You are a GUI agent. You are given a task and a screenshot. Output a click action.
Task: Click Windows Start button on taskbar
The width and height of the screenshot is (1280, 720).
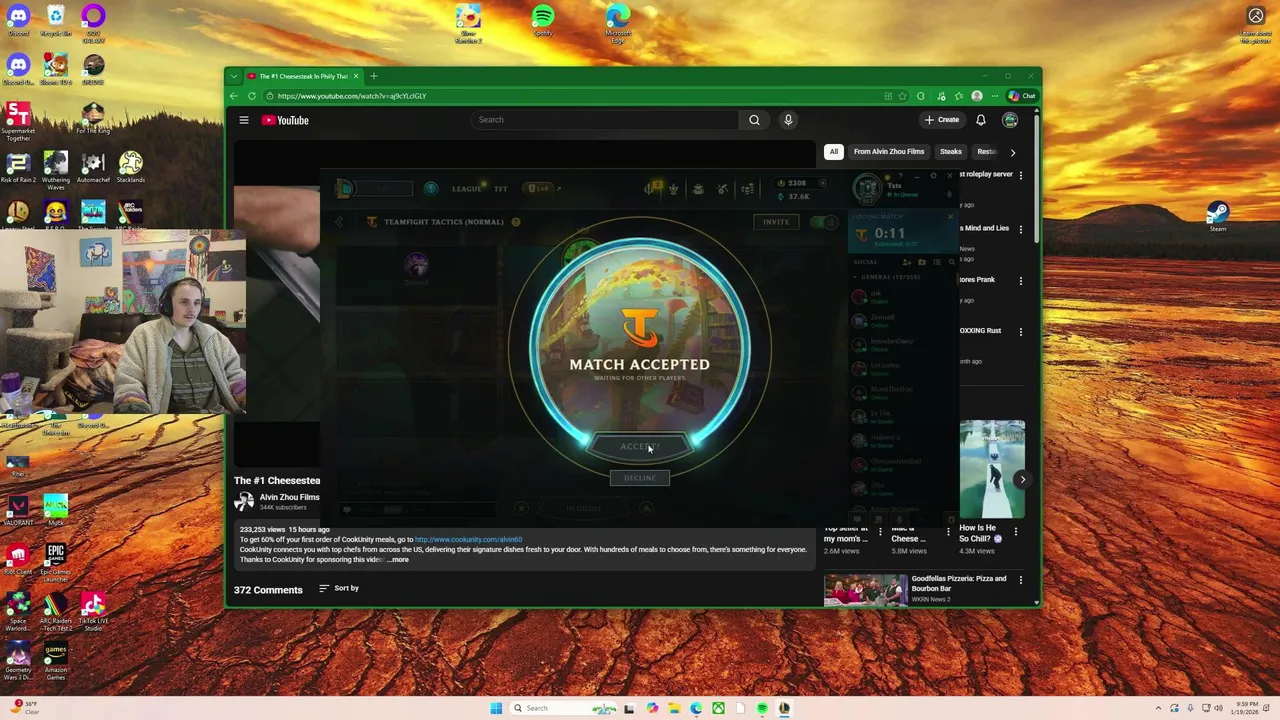(x=496, y=708)
